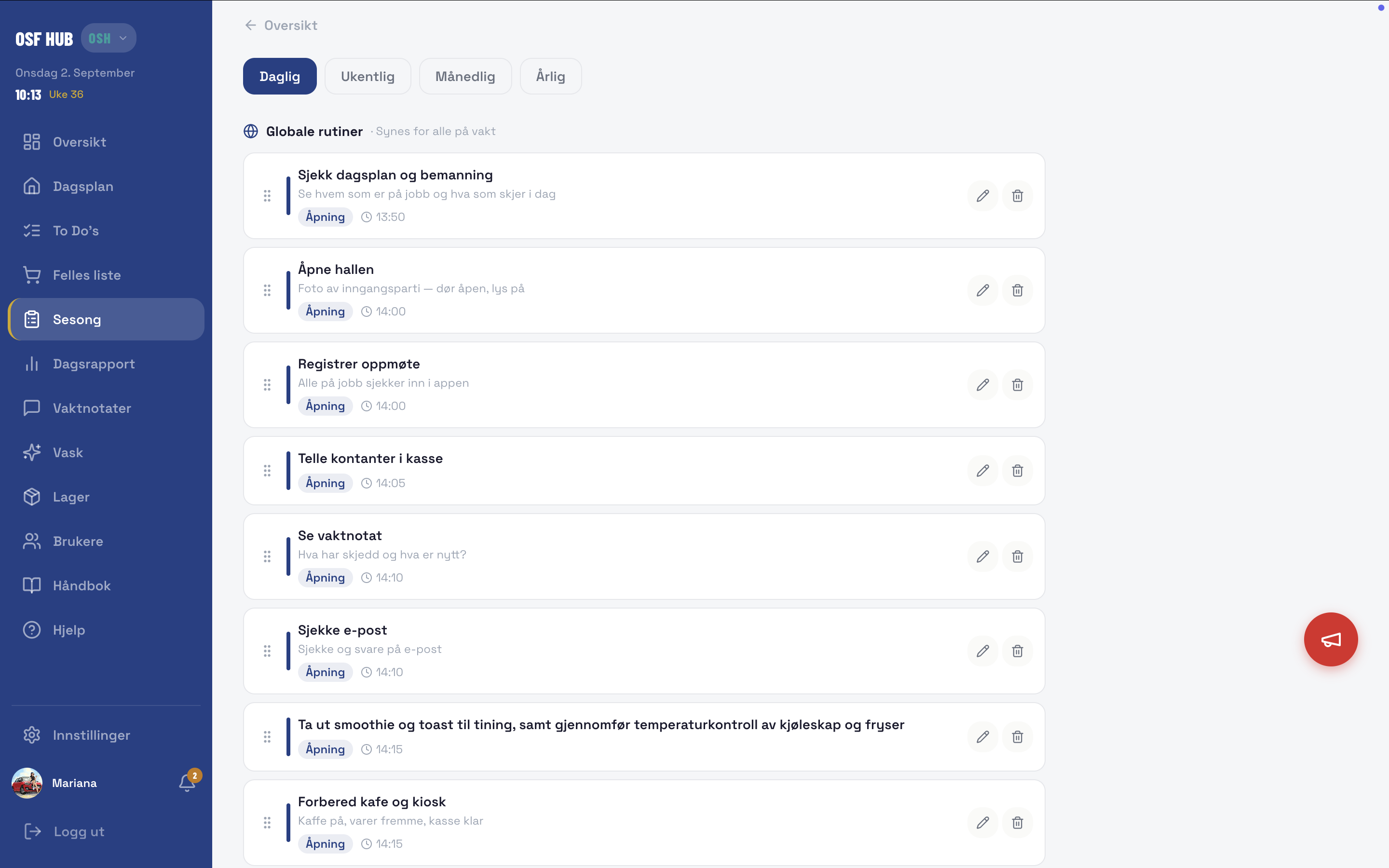Click the 'Telle kontanter i kasse' title
1389x868 pixels.
370,458
